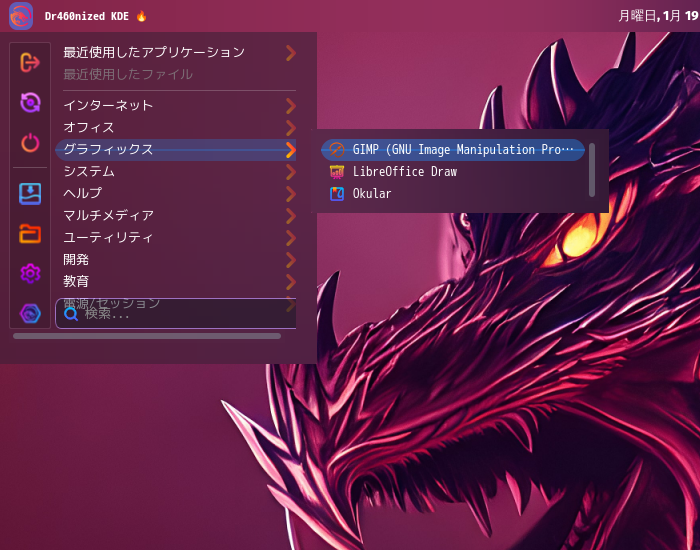Expand the 教育 submenu arrow
The image size is (700, 550).
pyautogui.click(x=291, y=281)
